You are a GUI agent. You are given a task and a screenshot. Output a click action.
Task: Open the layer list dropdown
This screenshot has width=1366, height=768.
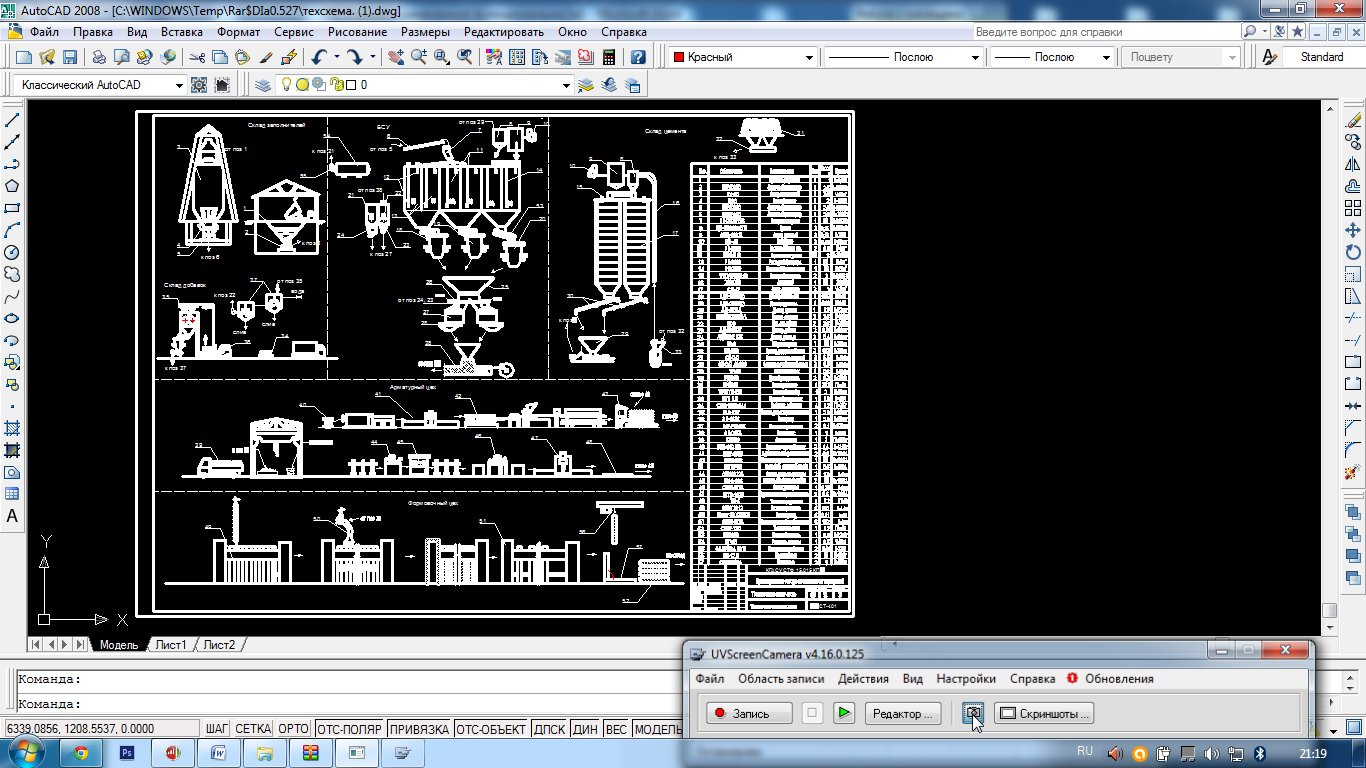tap(566, 85)
